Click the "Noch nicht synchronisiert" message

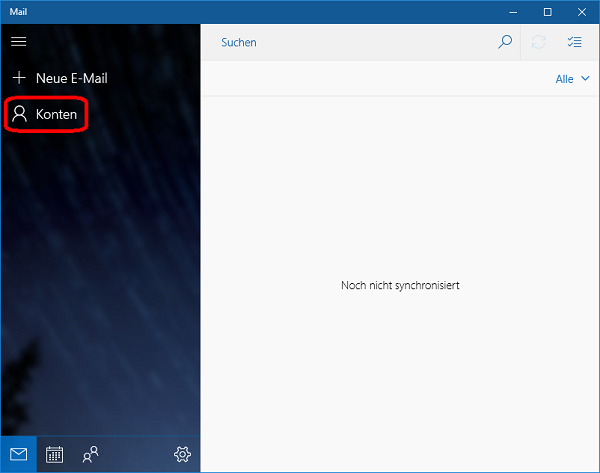click(x=400, y=286)
